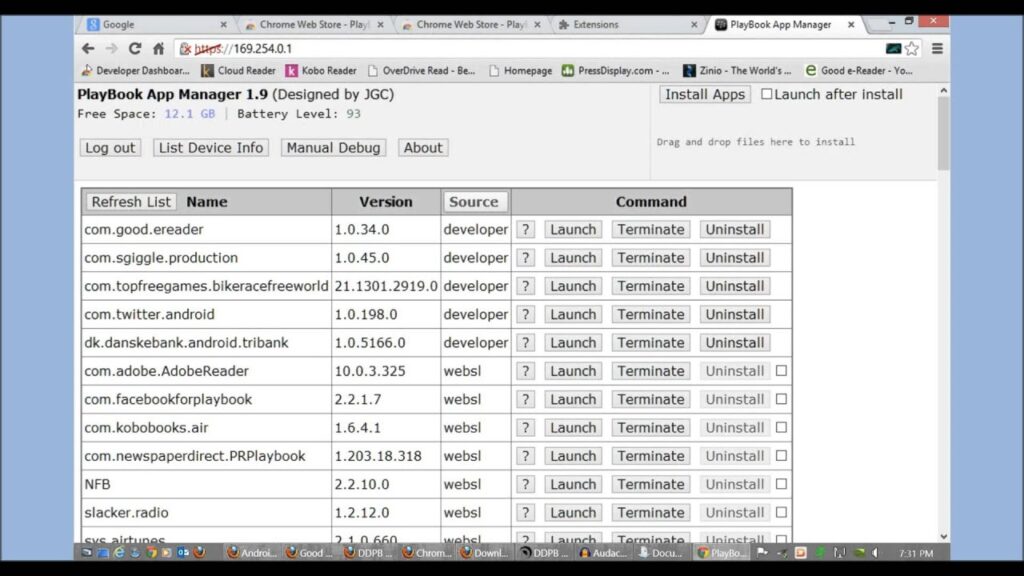Viewport: 1024px width, 576px height.
Task: Click the Install Apps button
Action: click(x=705, y=94)
